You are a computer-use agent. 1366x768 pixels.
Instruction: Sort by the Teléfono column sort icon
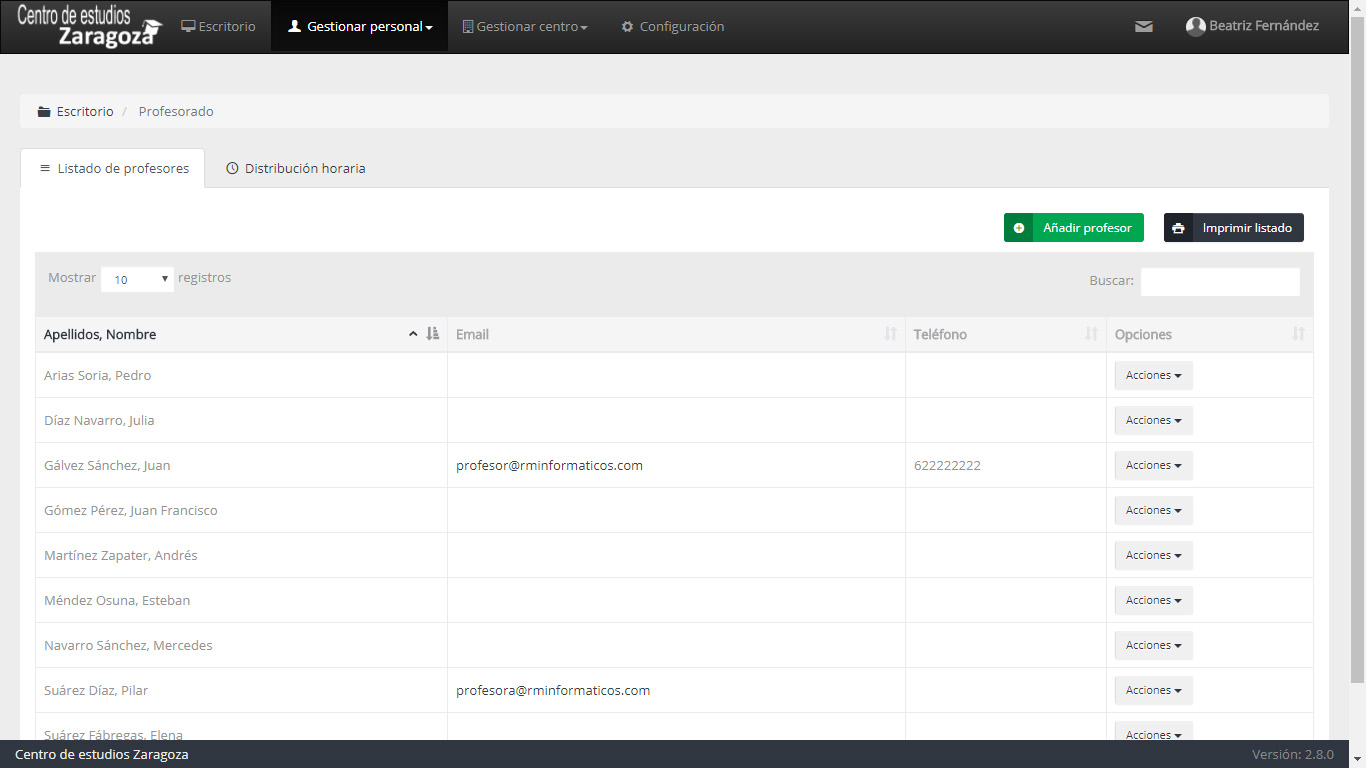pyautogui.click(x=1092, y=334)
